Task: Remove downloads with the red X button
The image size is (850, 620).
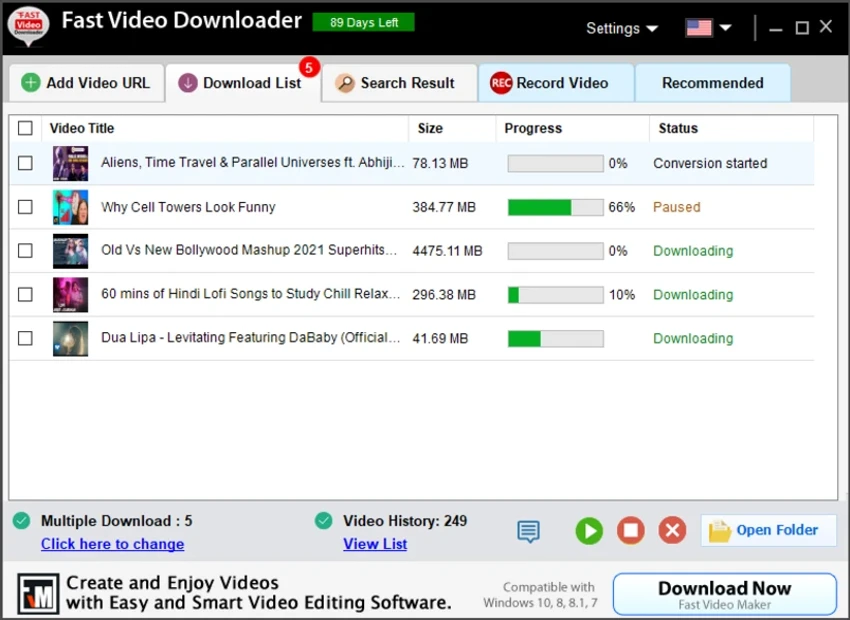Action: (x=672, y=530)
